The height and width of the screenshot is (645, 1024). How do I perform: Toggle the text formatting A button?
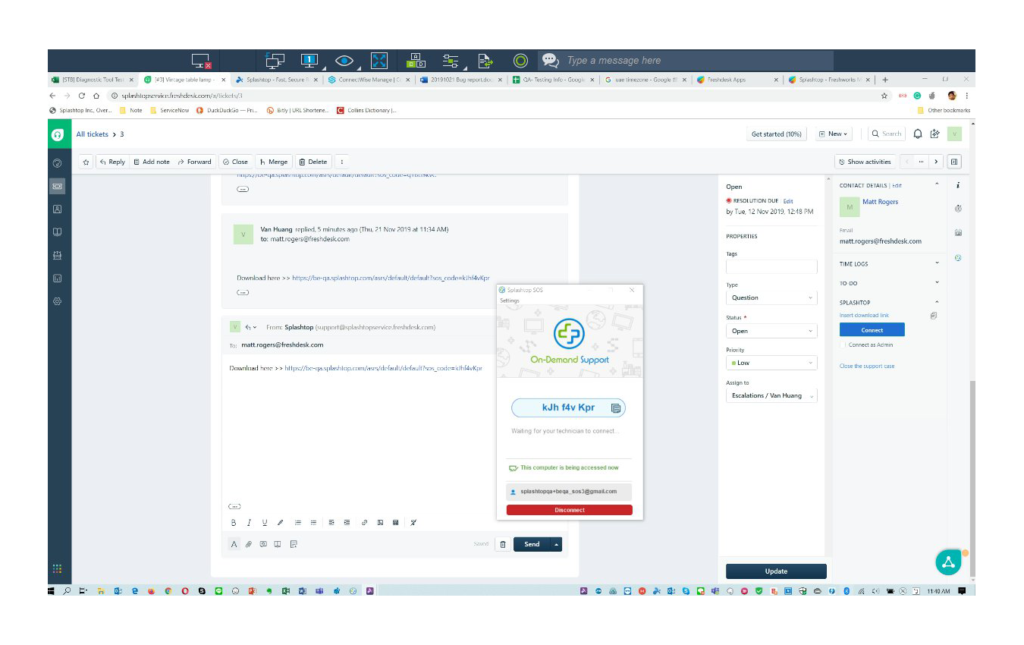pyautogui.click(x=234, y=544)
